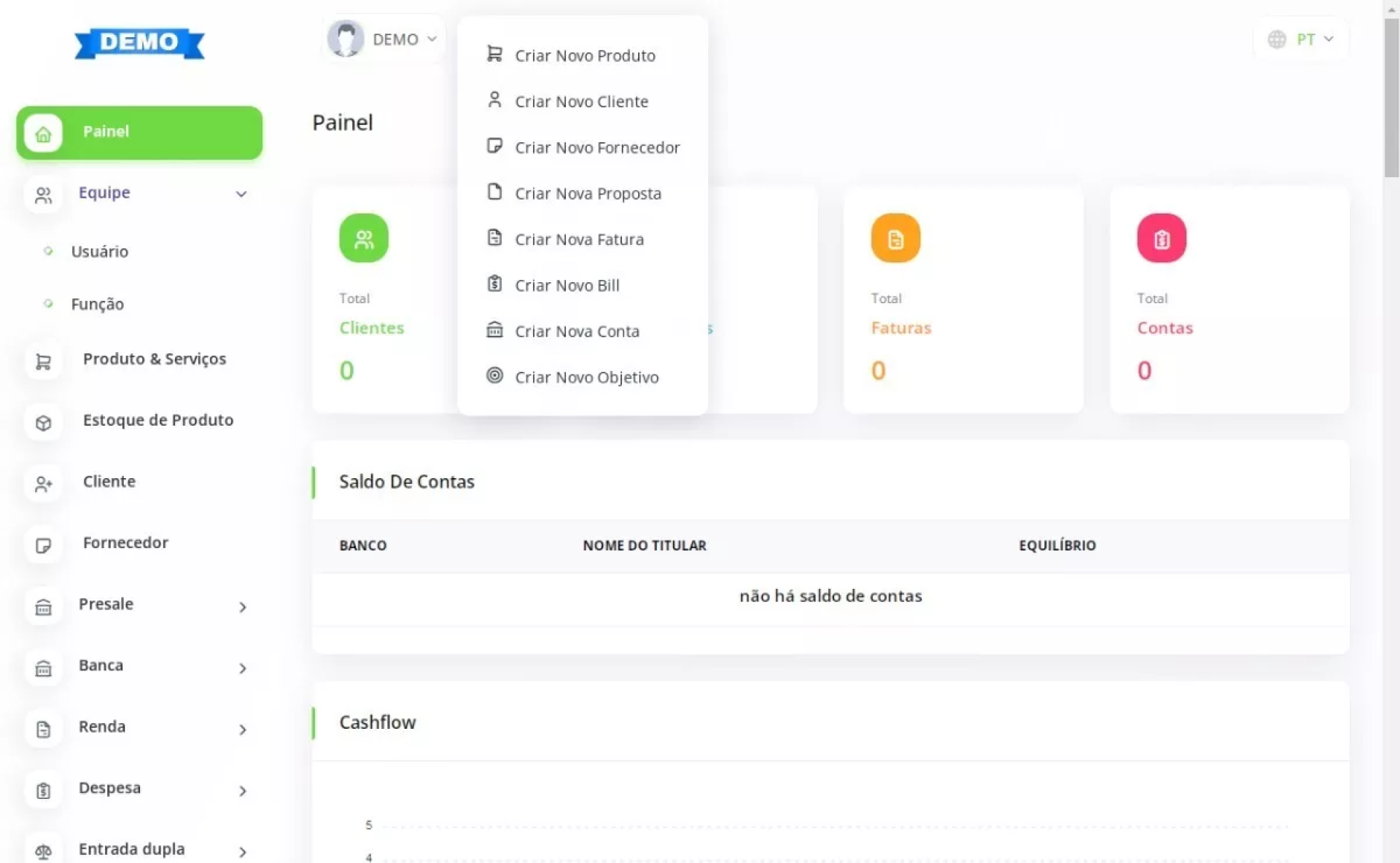The height and width of the screenshot is (863, 1400).
Task: Click the Produto & Serviços cart icon
Action: (x=43, y=362)
